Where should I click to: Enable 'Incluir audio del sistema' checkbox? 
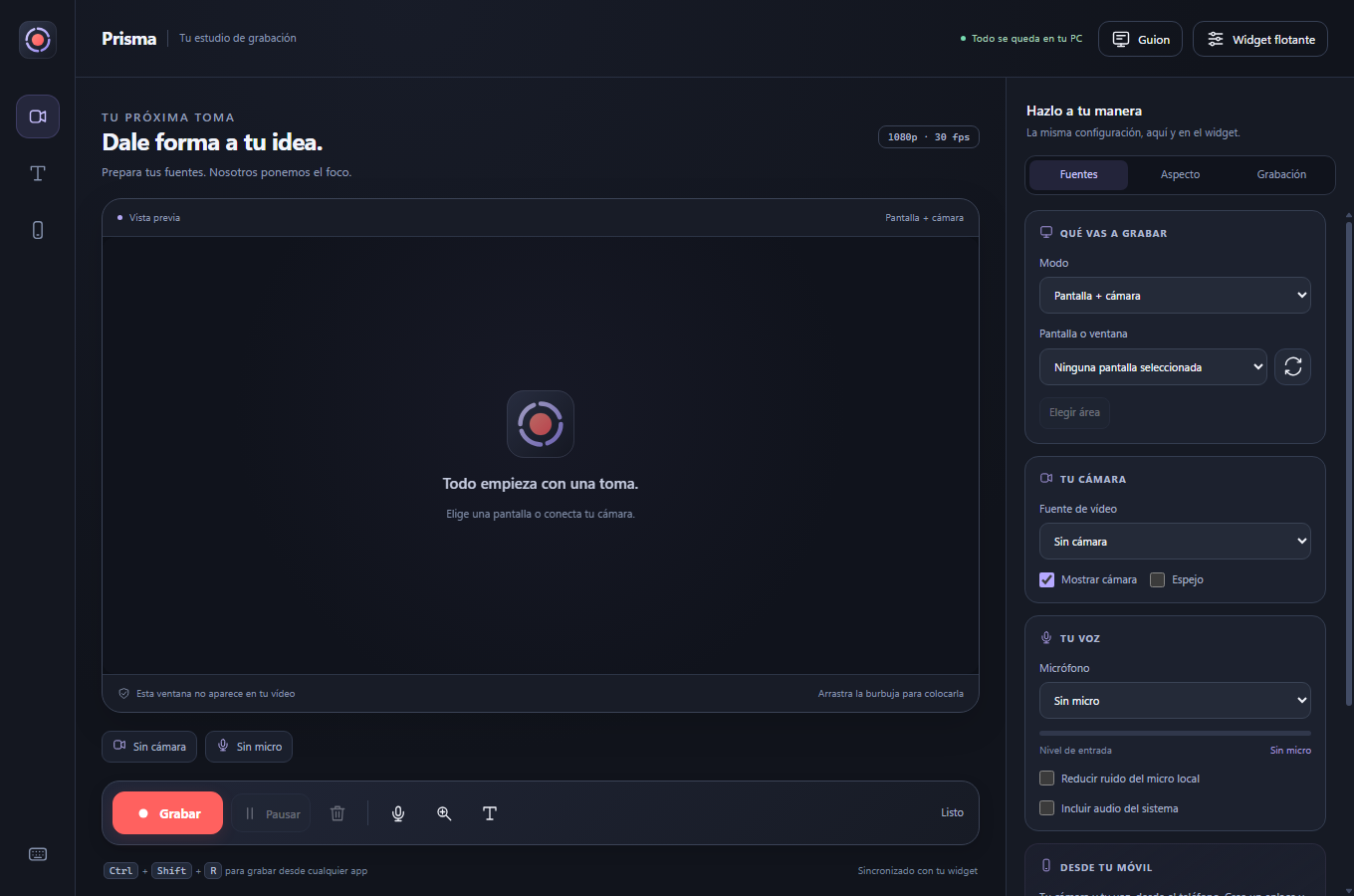pos(1046,808)
